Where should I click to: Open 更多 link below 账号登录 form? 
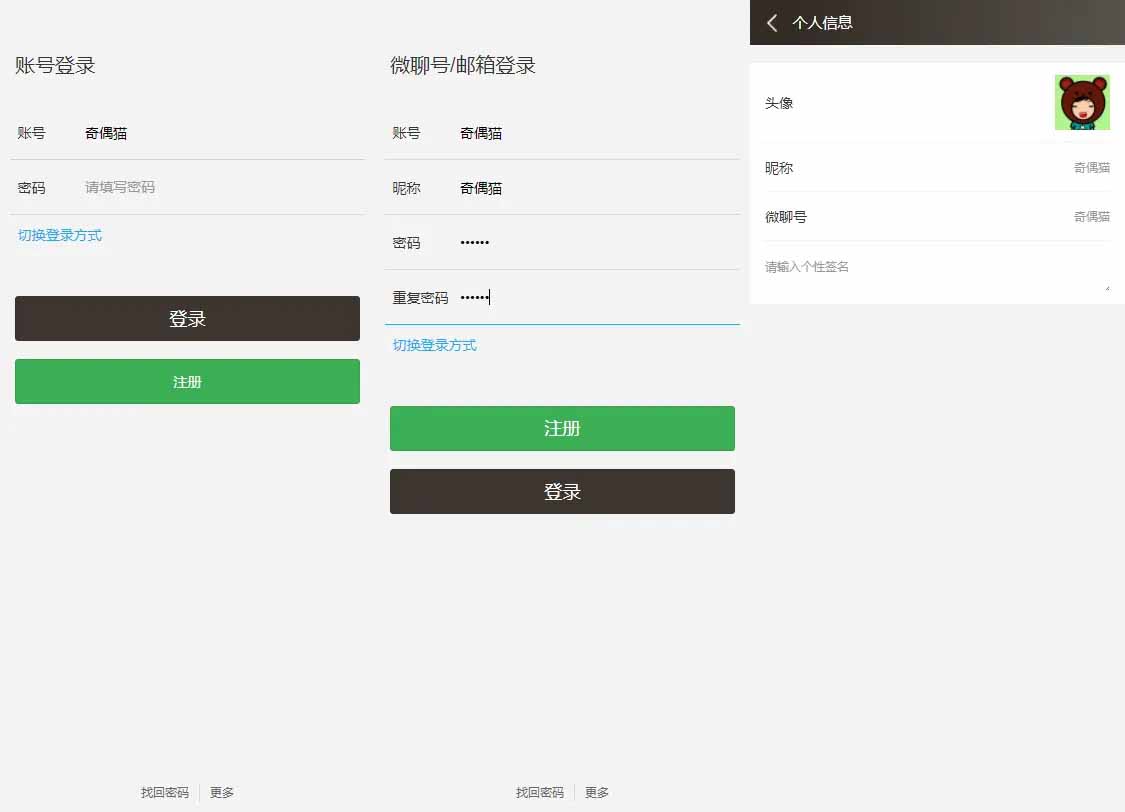(222, 793)
